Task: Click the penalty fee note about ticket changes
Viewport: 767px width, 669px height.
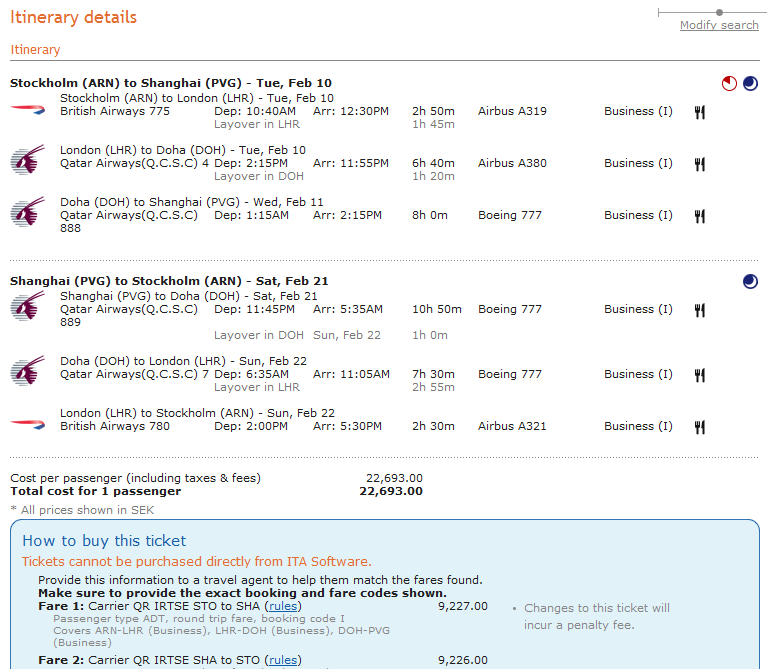Action: (x=597, y=616)
